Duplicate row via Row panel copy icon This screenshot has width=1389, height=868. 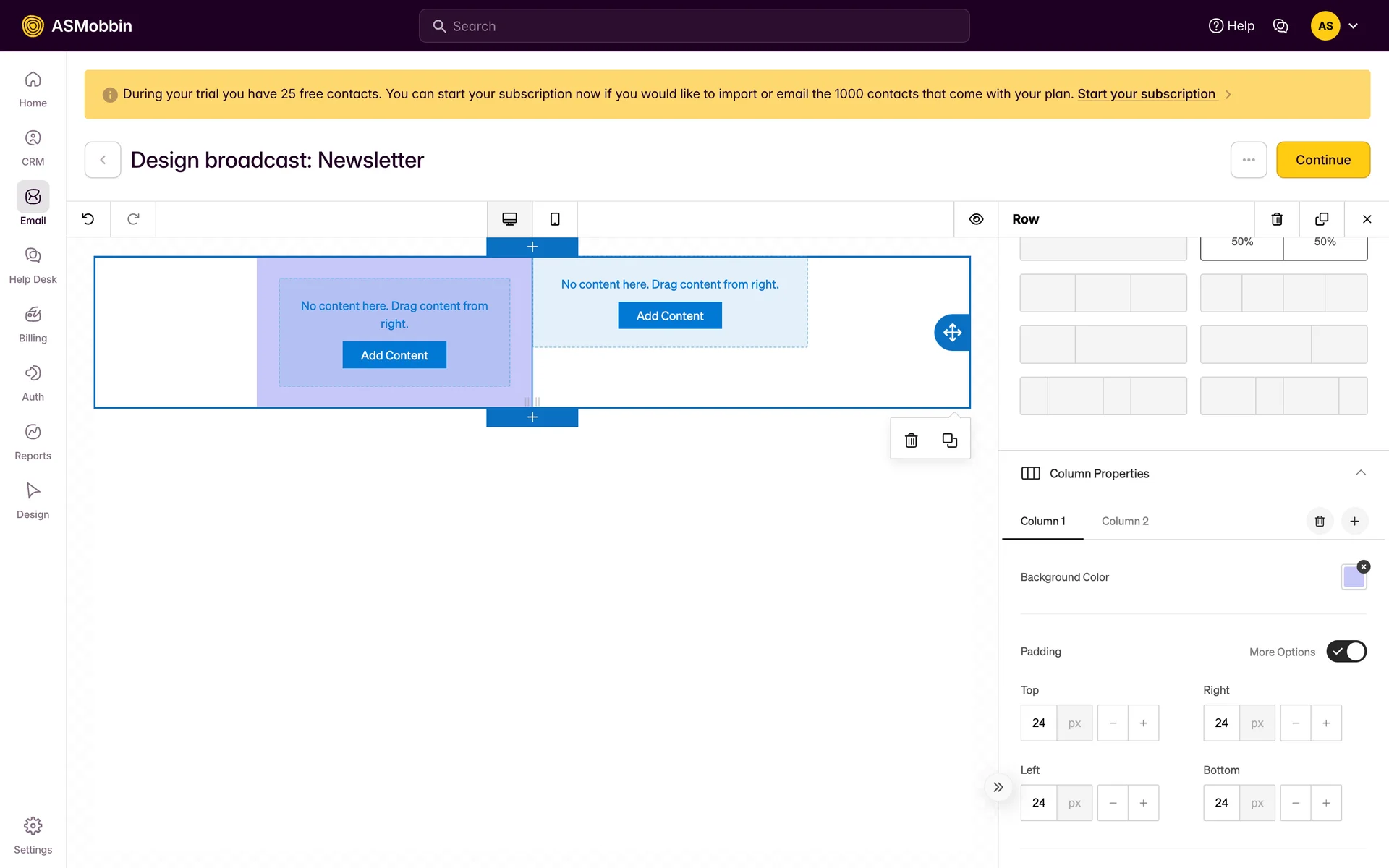(1322, 218)
